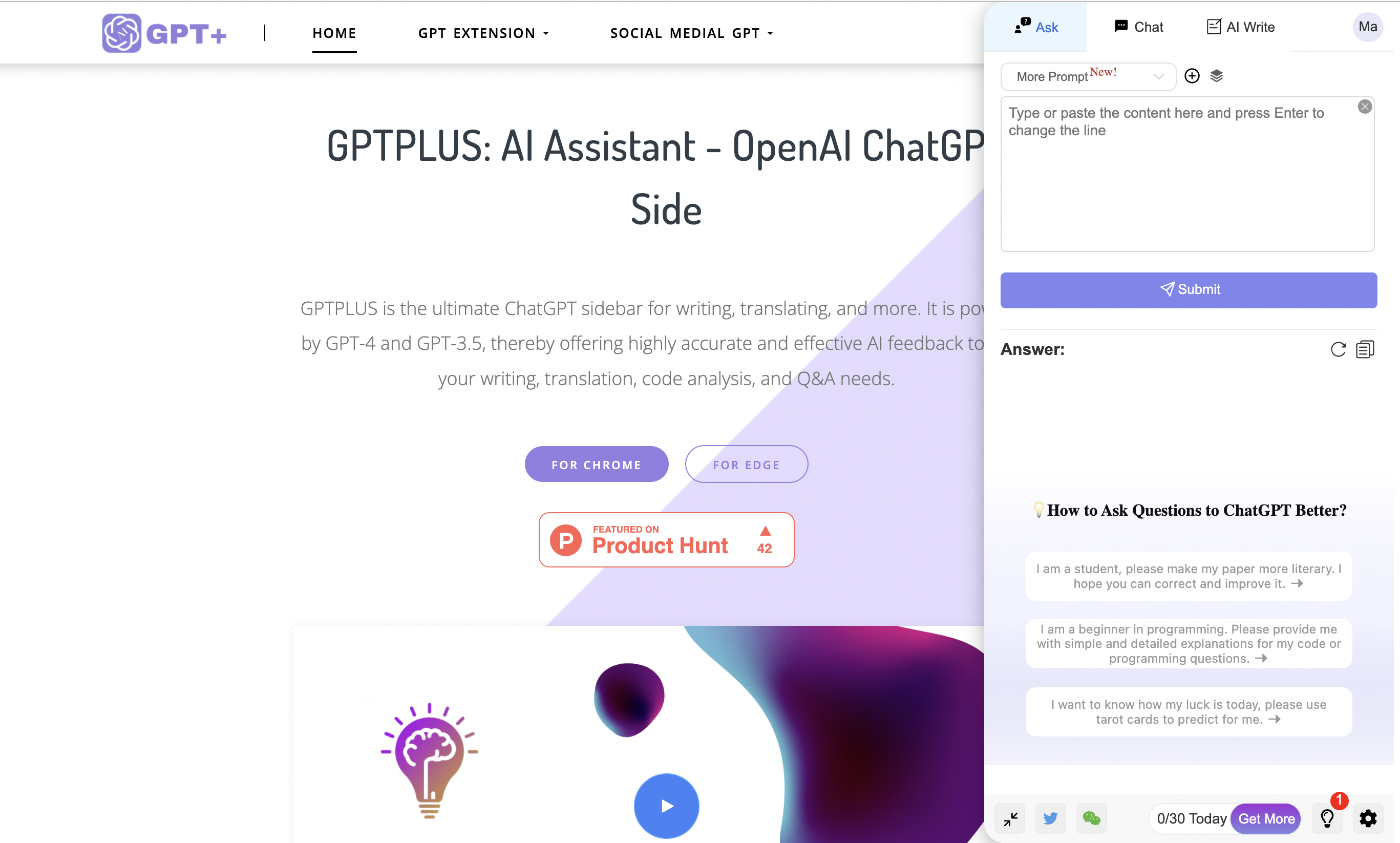Click the WeChat share icon
This screenshot has width=1400, height=843.
[x=1092, y=818]
